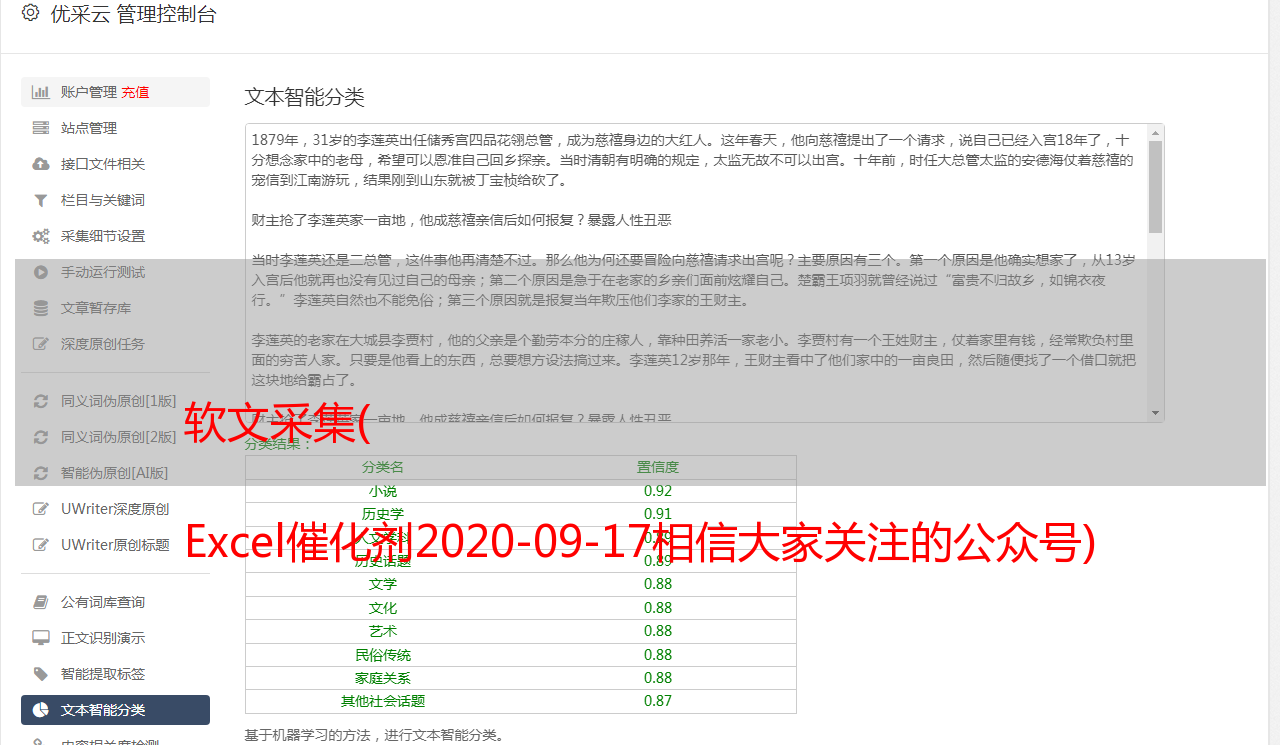This screenshot has height=745, width=1280.
Task: Select the 文学 category cell
Action: [383, 584]
